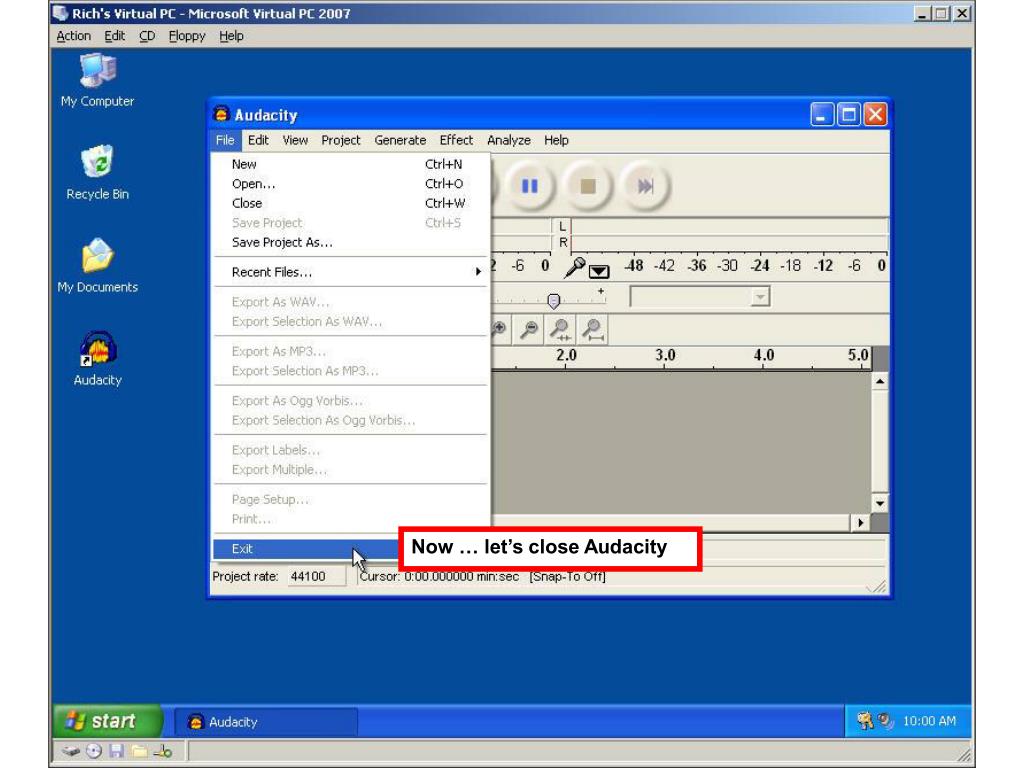Open the dropdown arrow beside the microphone icon
Image resolution: width=1024 pixels, height=768 pixels.
[x=599, y=270]
